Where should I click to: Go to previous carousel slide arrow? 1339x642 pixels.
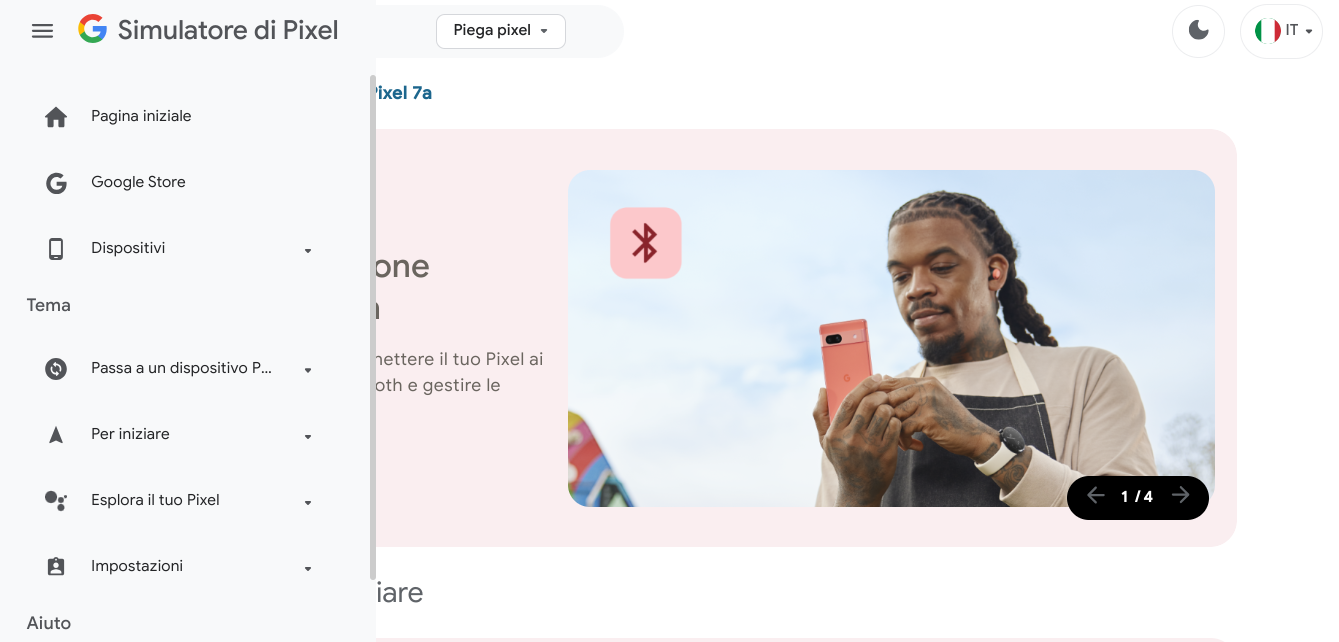click(x=1095, y=496)
